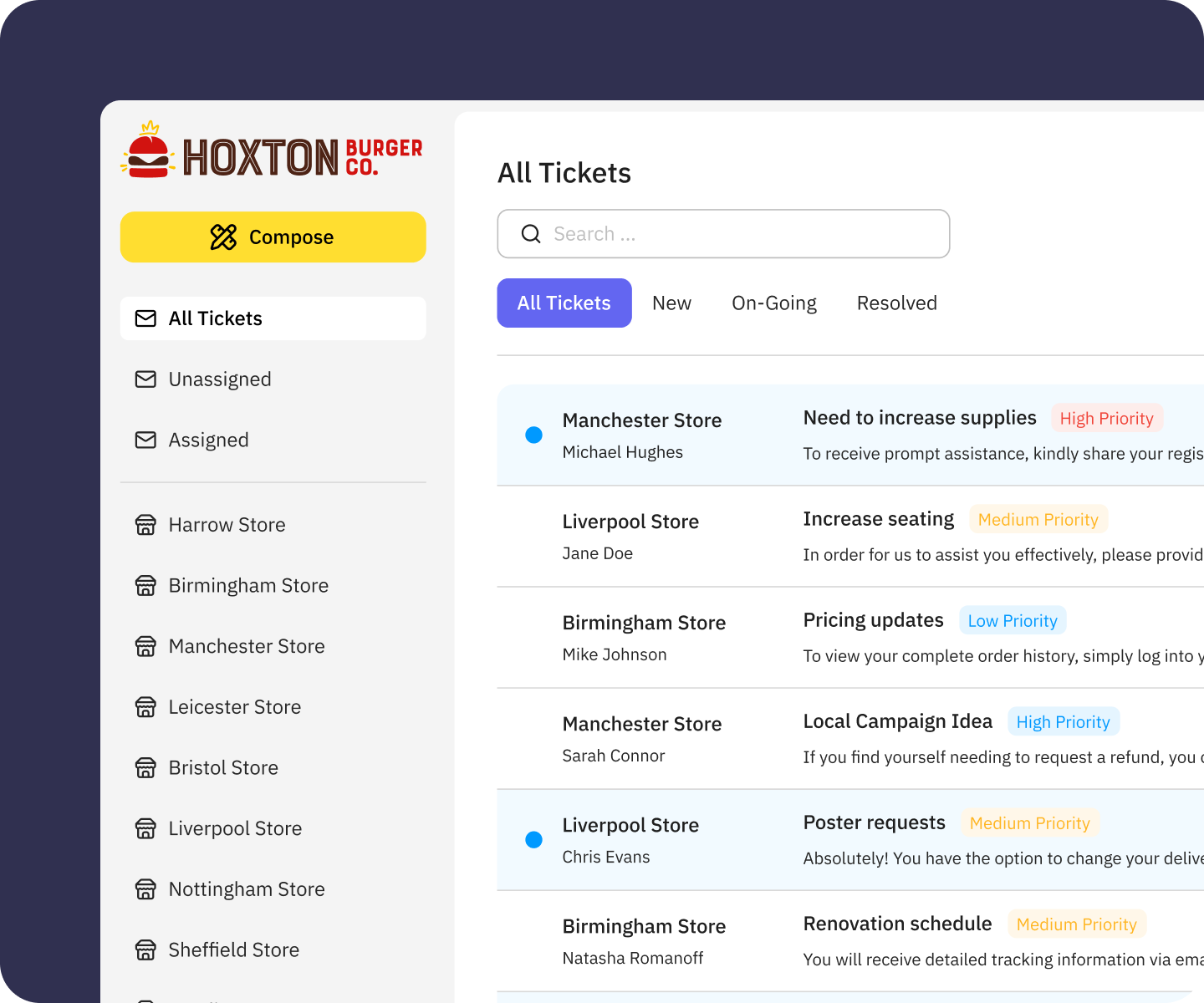The image size is (1204, 1003).
Task: Open the Assigned tickets folder
Action: click(x=273, y=440)
